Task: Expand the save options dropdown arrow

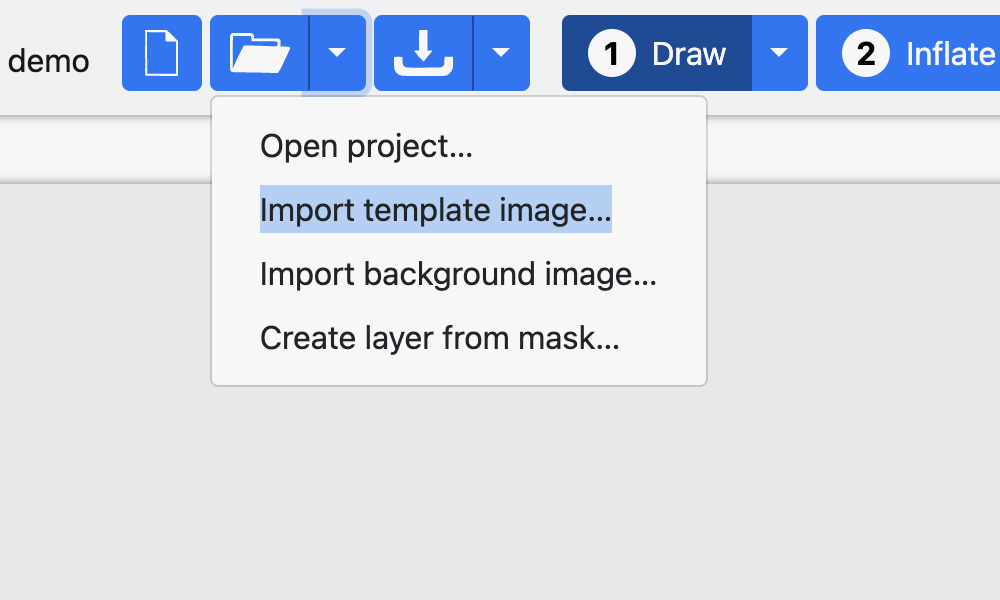Action: pyautogui.click(x=502, y=53)
